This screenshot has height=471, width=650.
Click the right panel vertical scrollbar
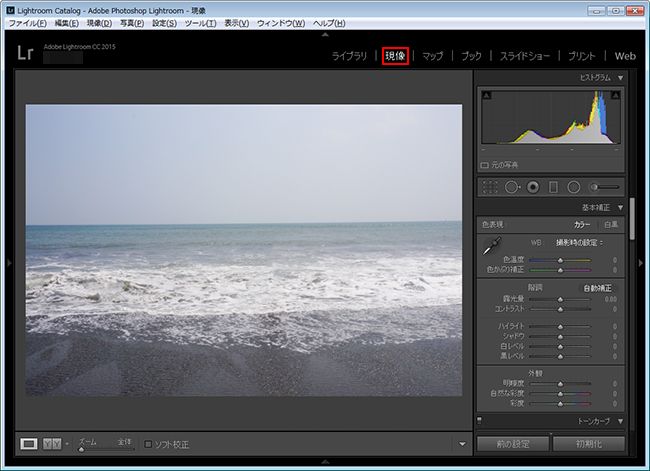(632, 219)
